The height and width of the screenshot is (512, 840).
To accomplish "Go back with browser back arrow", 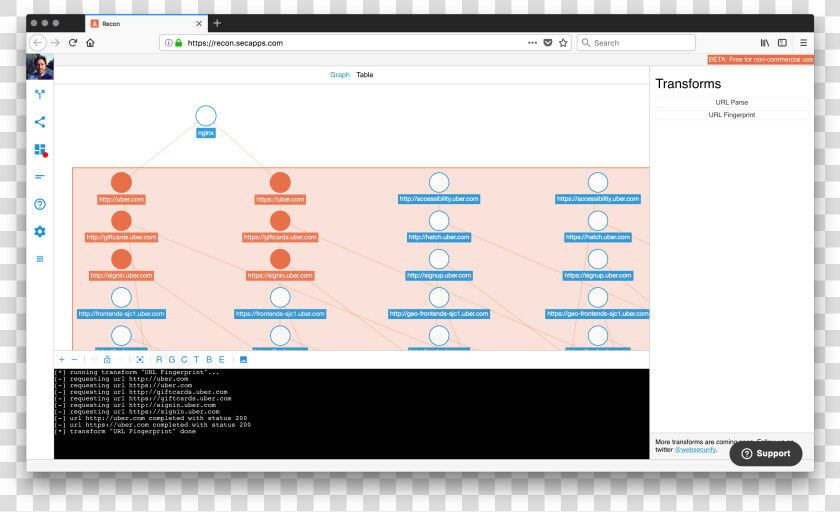I will pyautogui.click(x=38, y=43).
